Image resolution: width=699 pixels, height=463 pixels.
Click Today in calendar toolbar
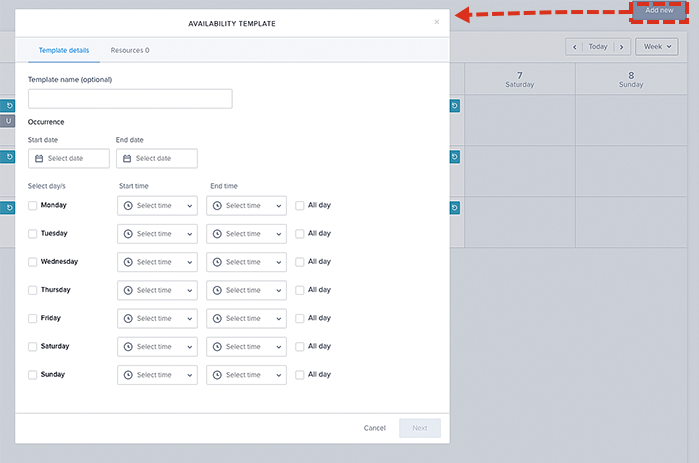[598, 47]
